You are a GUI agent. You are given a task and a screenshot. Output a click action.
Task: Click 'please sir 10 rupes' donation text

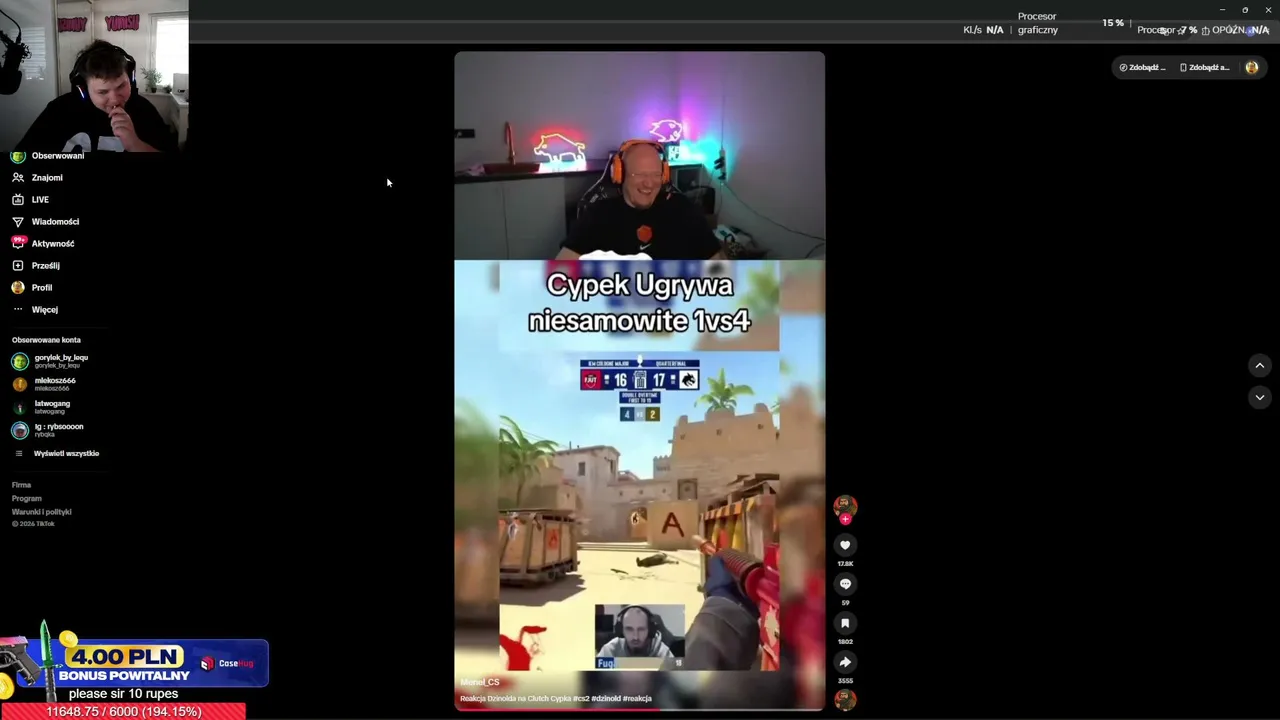(124, 694)
